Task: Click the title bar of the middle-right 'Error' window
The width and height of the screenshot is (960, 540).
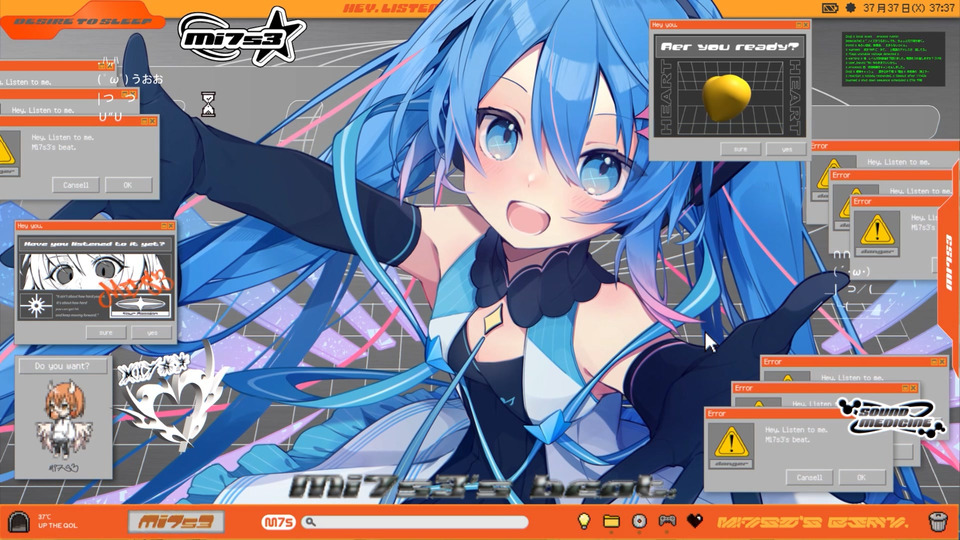Action: click(893, 174)
